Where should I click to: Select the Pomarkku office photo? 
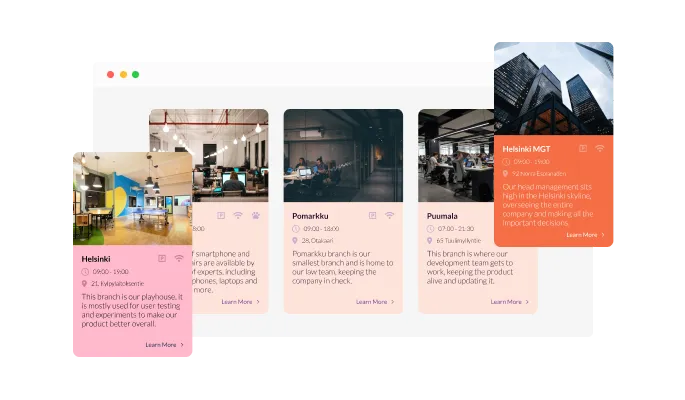point(343,155)
